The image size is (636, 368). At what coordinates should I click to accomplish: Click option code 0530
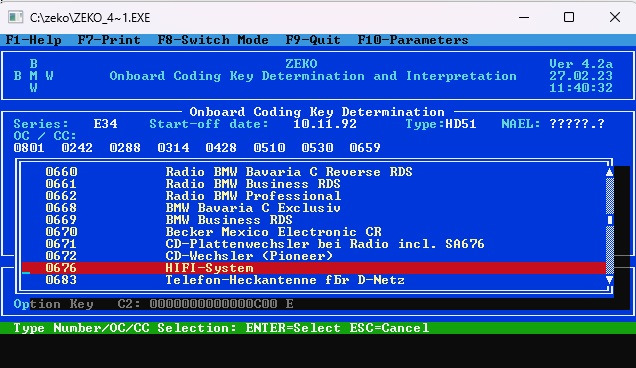click(317, 148)
